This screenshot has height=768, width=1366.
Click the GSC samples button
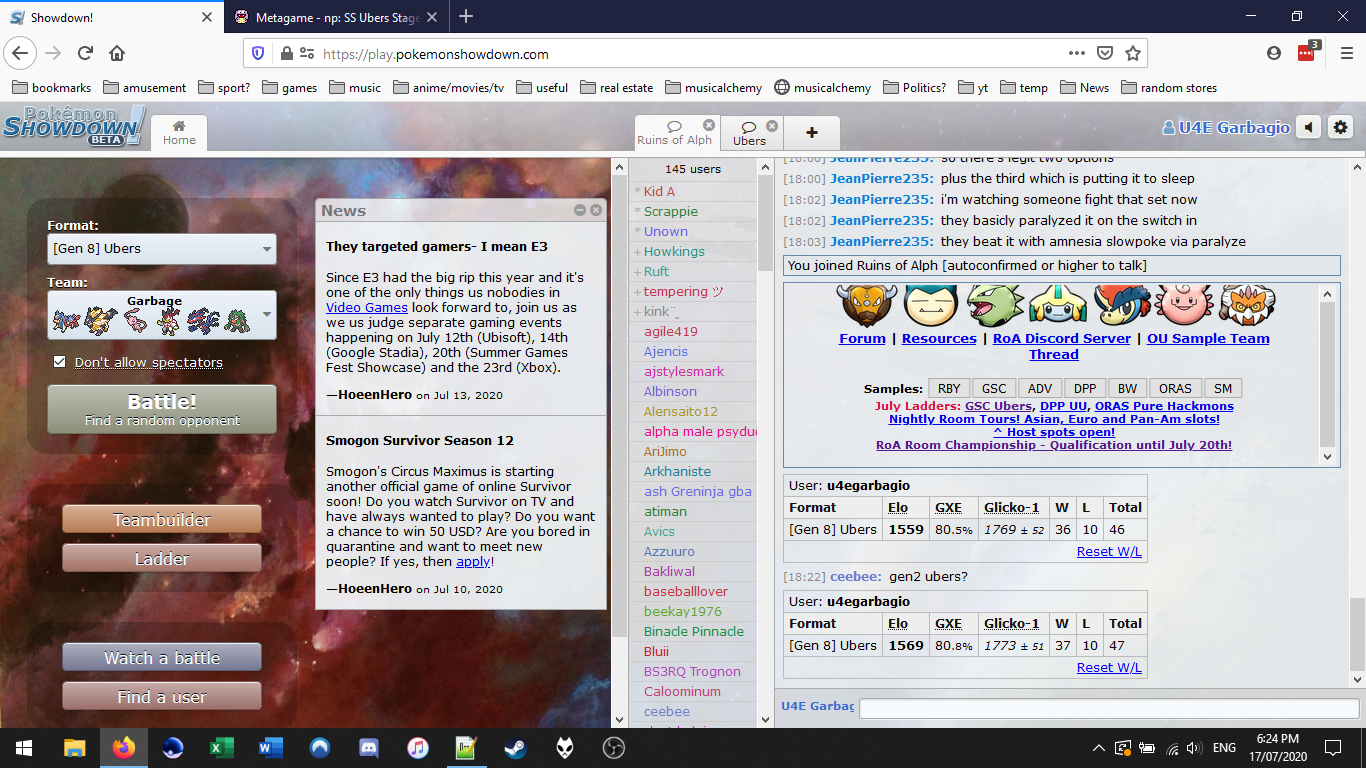point(993,389)
